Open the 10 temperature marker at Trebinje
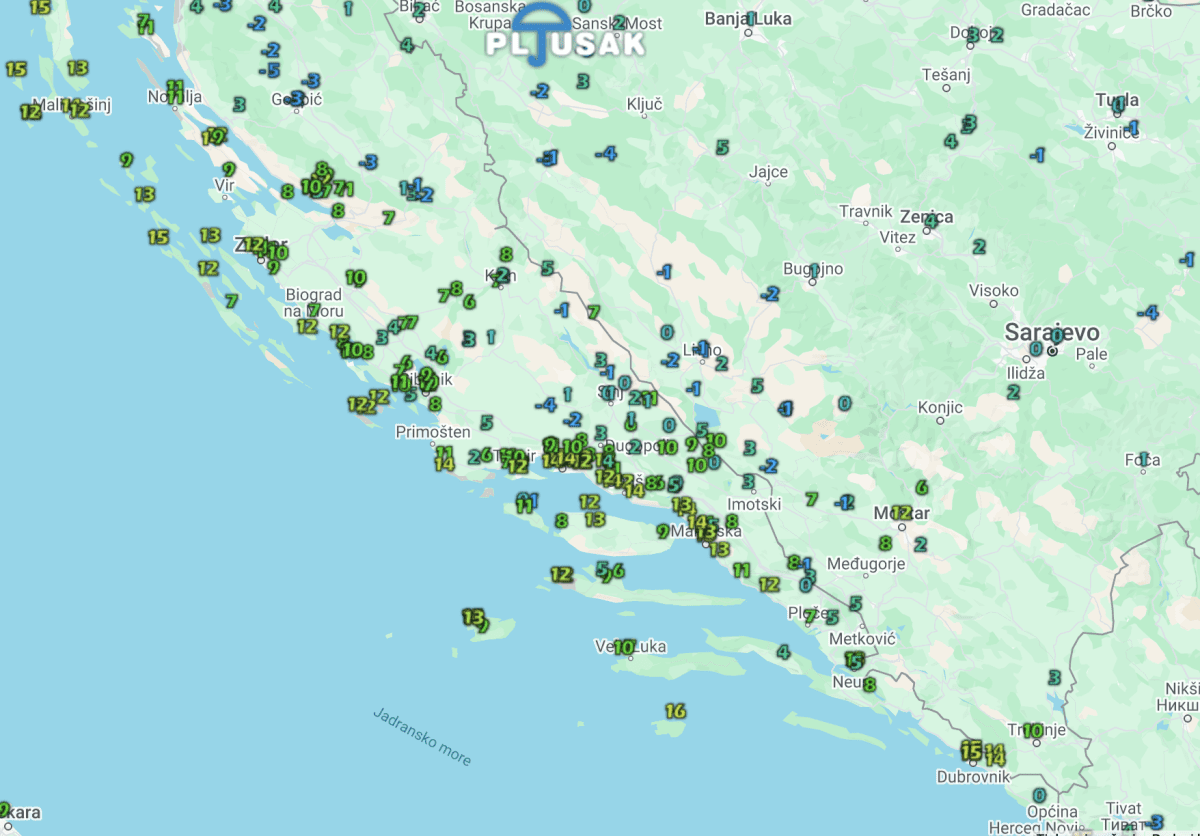Screen dimensions: 1200x836 tap(1032, 730)
